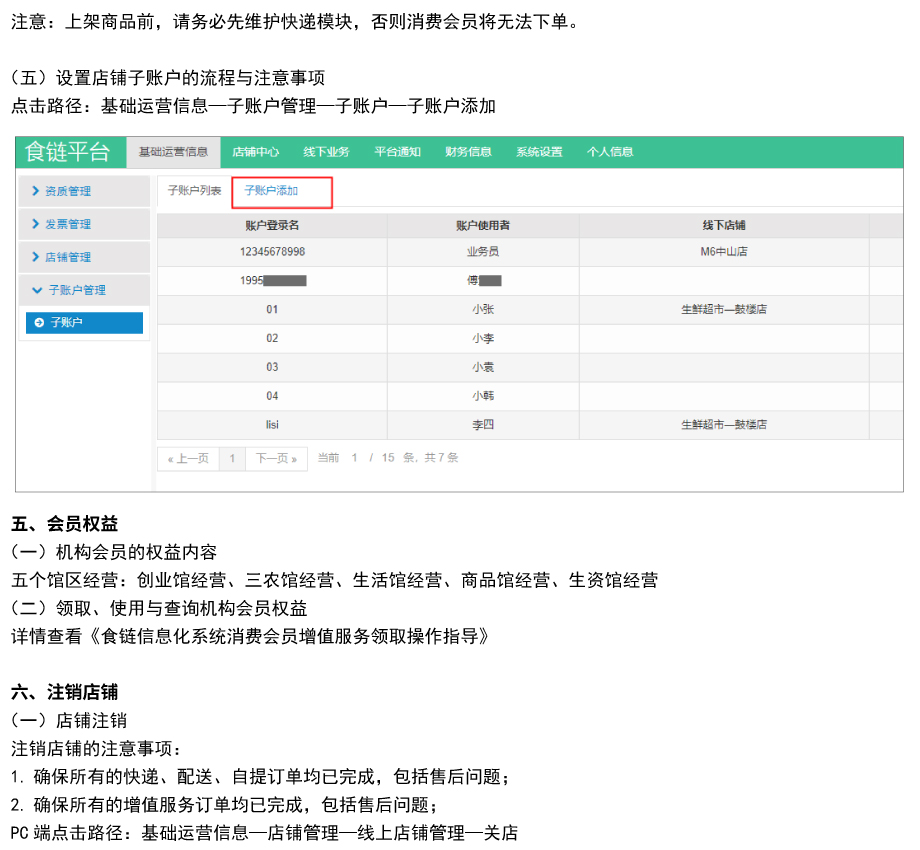Open the 基础运营信息 navigation tab
The height and width of the screenshot is (850, 920).
click(x=173, y=152)
